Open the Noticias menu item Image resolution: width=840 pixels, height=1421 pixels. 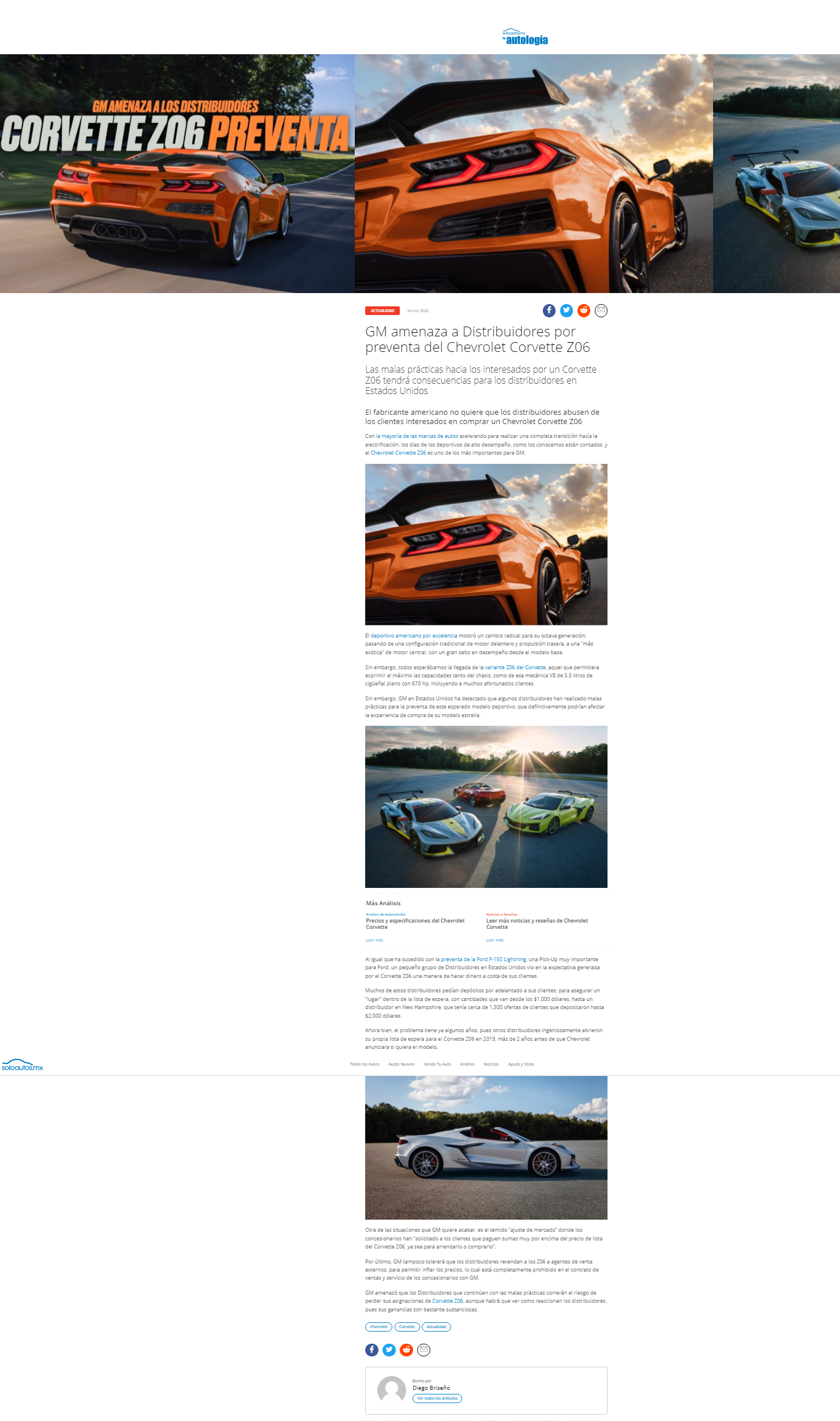tap(491, 1064)
